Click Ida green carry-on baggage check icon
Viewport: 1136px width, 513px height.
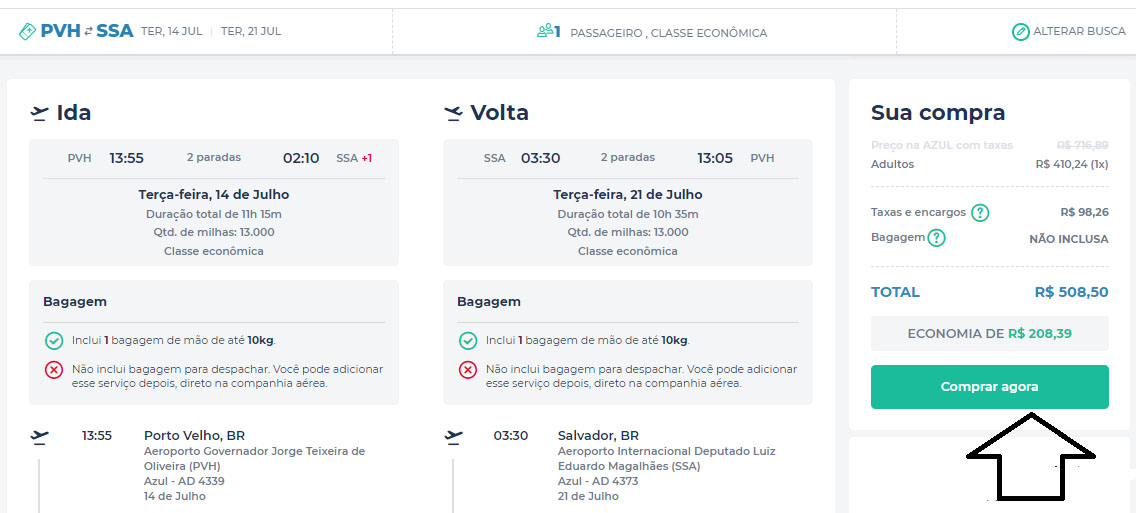tap(54, 340)
